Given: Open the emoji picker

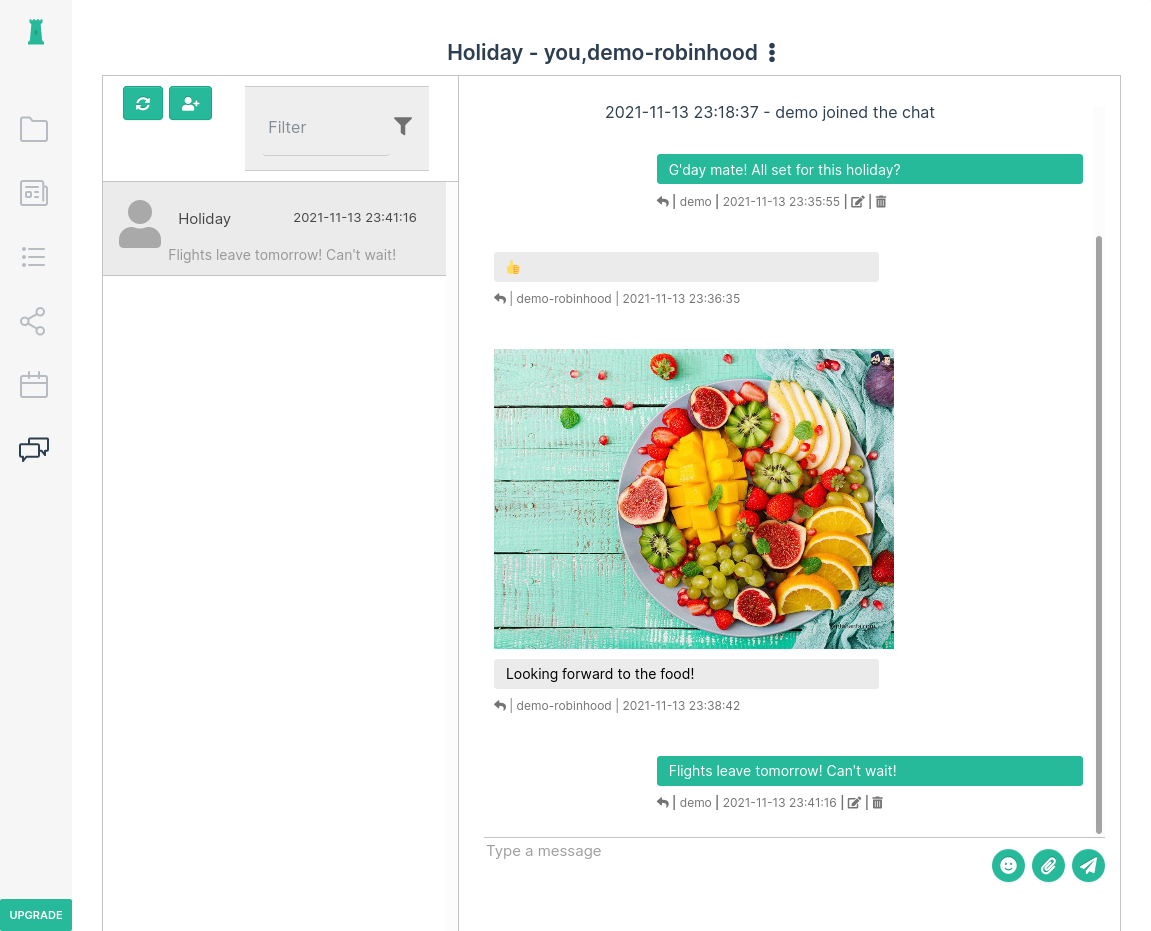Looking at the screenshot, I should click(x=1008, y=865).
